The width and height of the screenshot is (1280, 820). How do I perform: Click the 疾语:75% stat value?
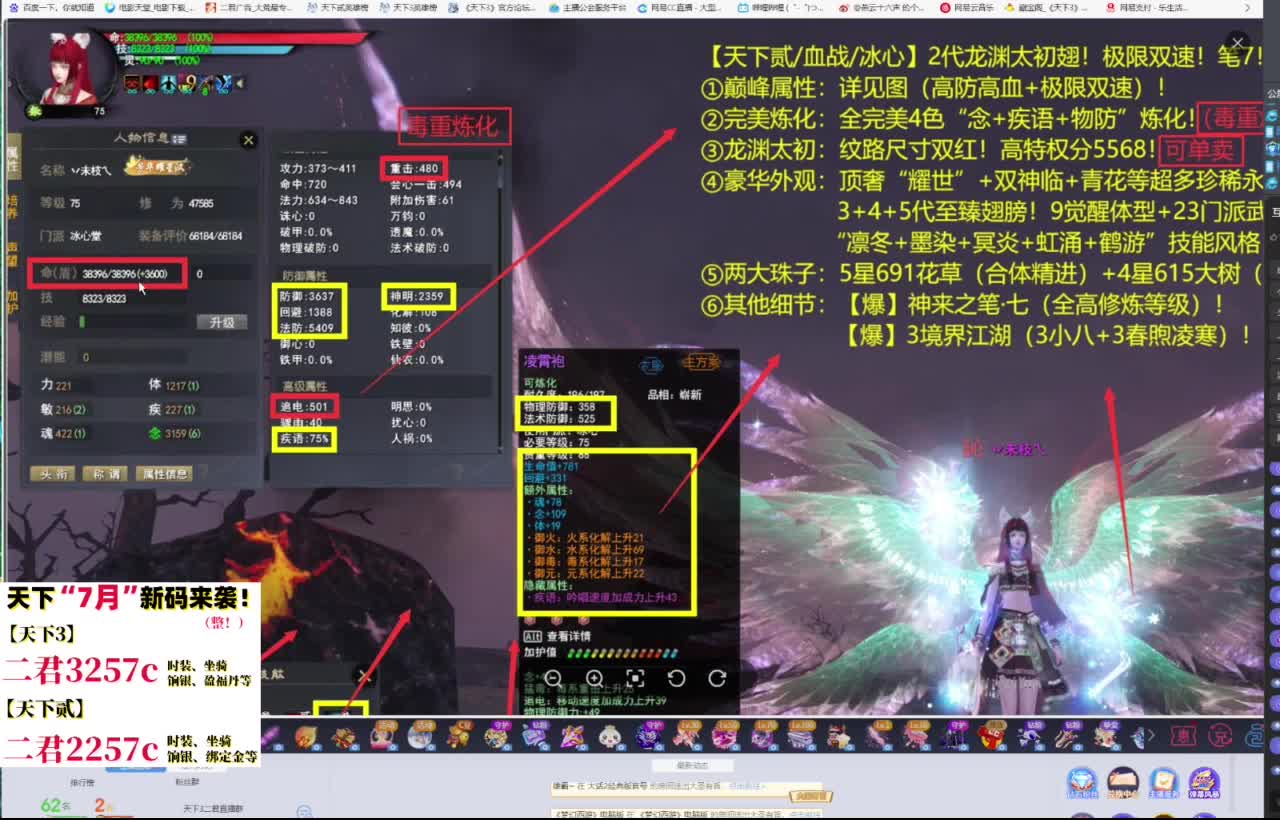[305, 438]
